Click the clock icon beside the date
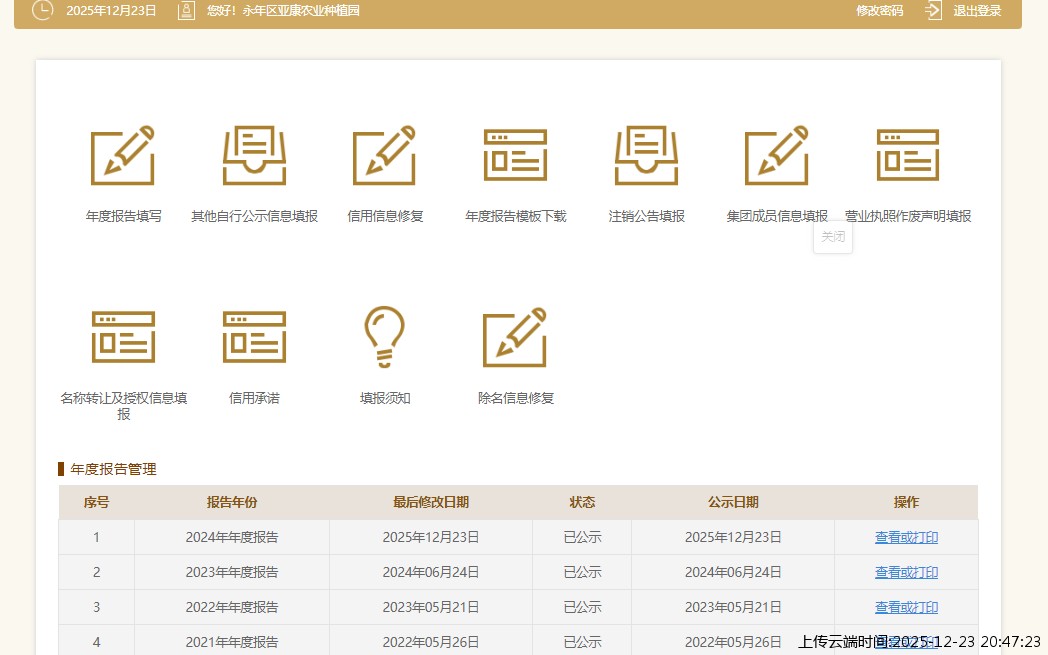Image resolution: width=1048 pixels, height=655 pixels. pyautogui.click(x=43, y=11)
